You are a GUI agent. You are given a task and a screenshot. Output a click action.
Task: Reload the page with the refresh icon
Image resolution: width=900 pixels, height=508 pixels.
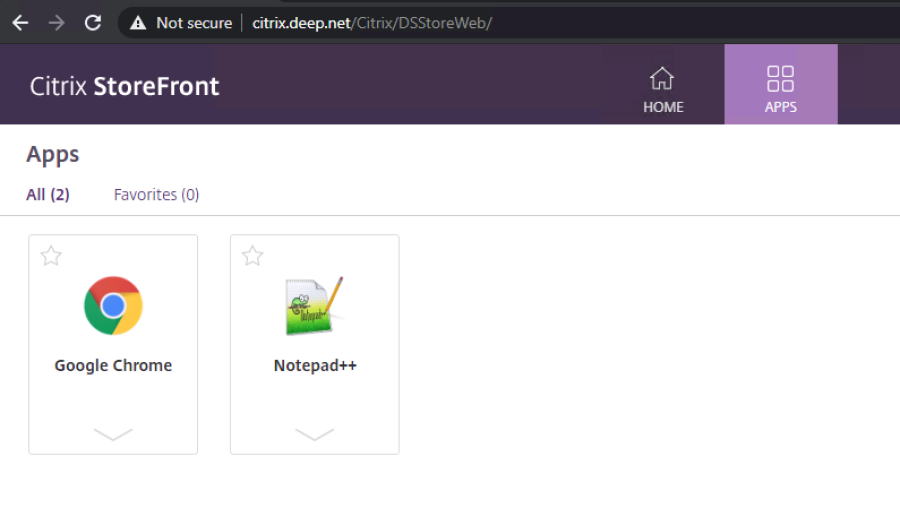point(93,23)
